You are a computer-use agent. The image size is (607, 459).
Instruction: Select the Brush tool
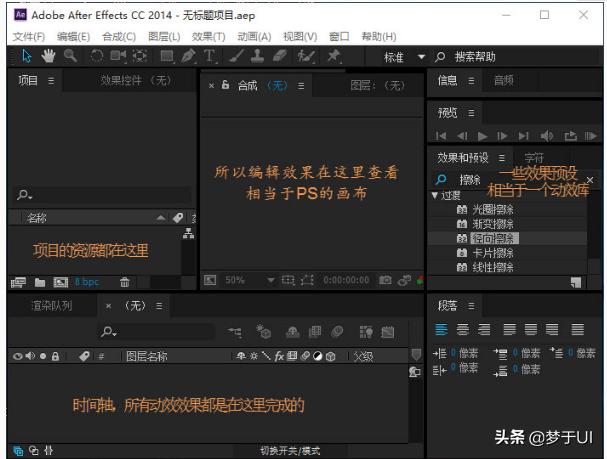[237, 56]
